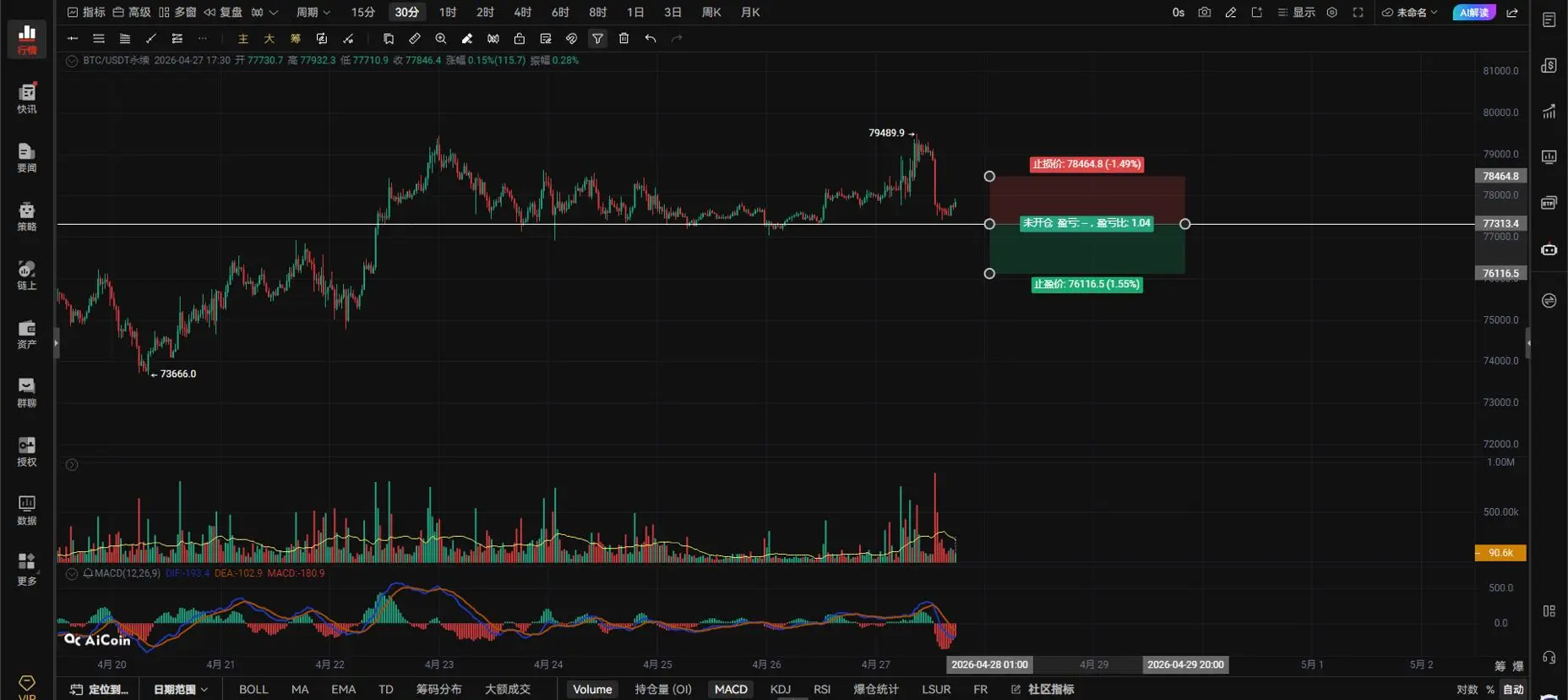1568x700 pixels.
Task: Expand more drawing tools ellipsis
Action: click(203, 38)
